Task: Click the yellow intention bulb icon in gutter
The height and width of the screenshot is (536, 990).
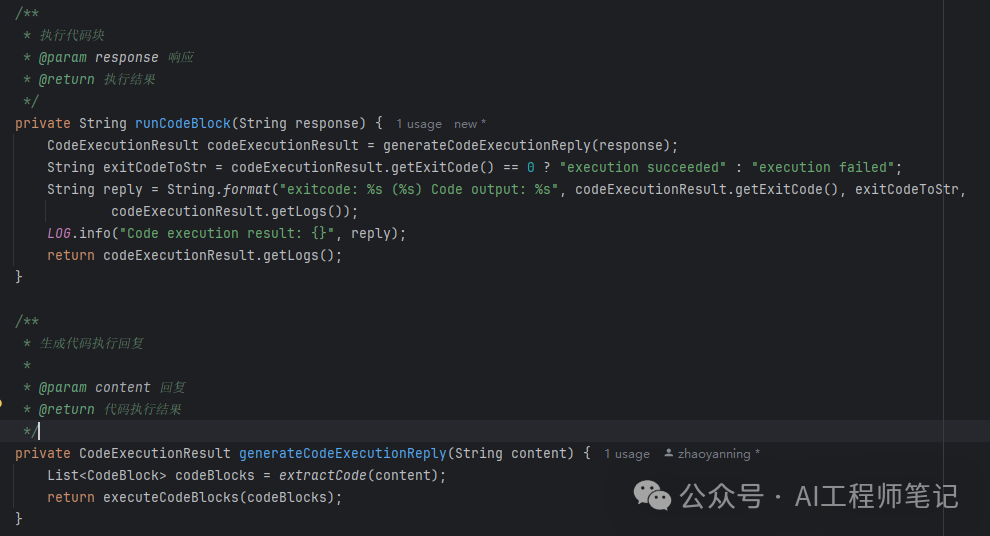Action: pos(3,405)
